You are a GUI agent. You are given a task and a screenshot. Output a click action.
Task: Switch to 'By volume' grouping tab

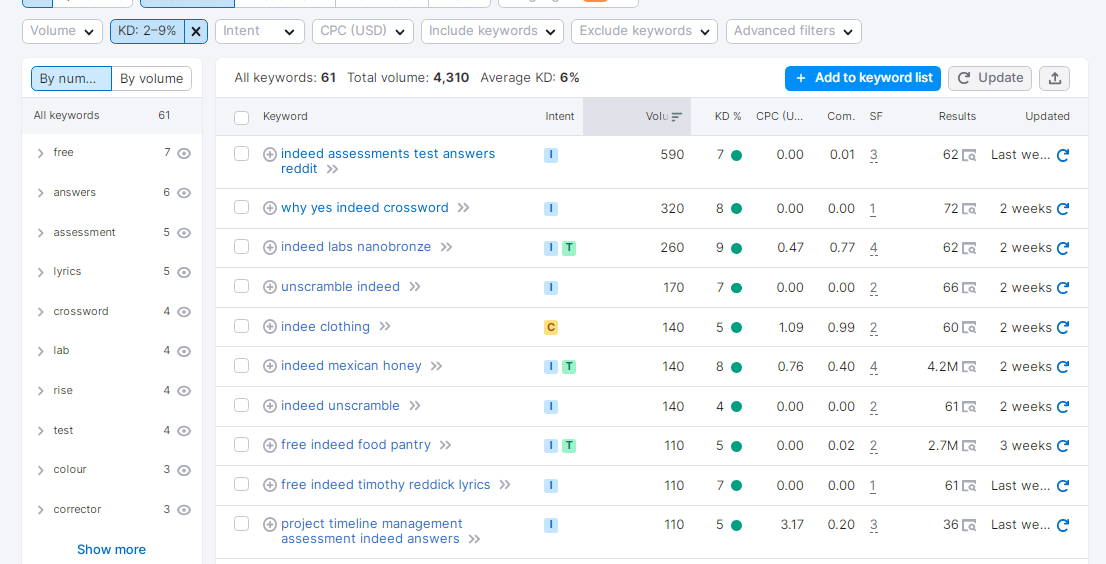152,79
